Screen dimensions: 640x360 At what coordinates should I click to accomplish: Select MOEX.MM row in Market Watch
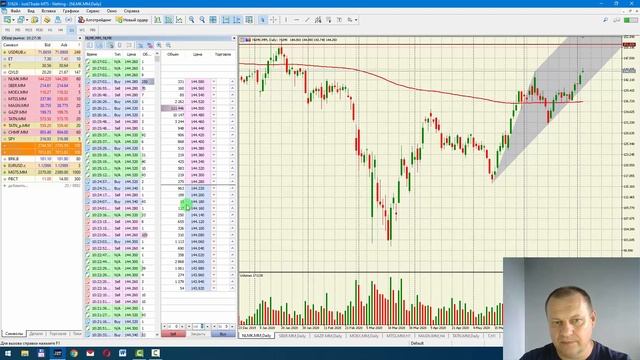click(x=42, y=92)
